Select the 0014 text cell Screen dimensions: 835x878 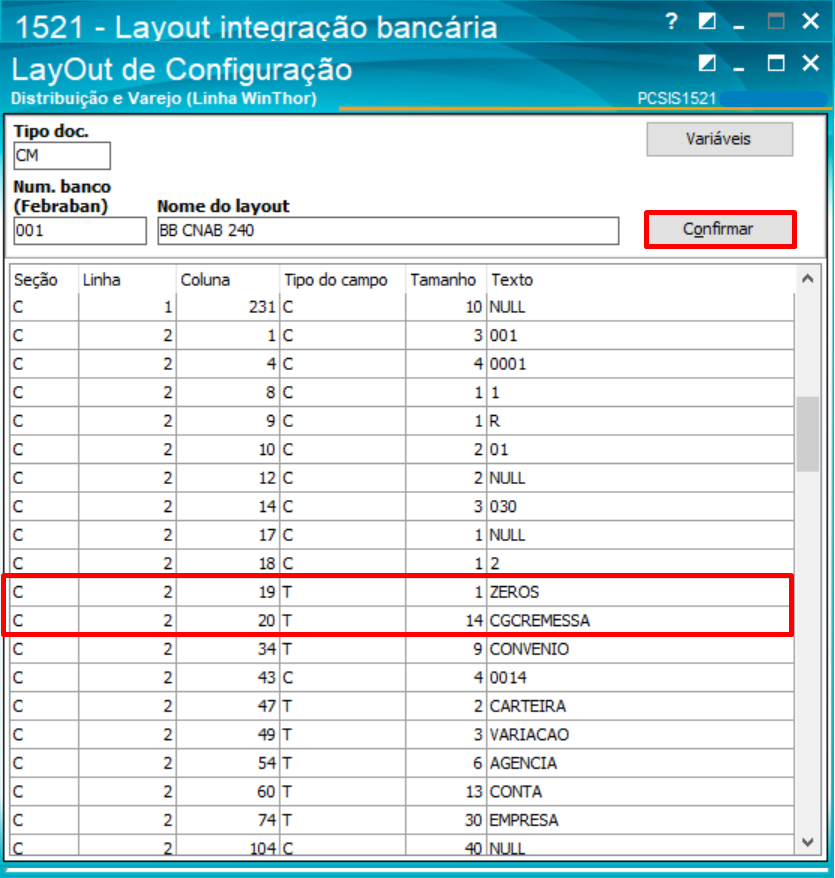(640, 678)
